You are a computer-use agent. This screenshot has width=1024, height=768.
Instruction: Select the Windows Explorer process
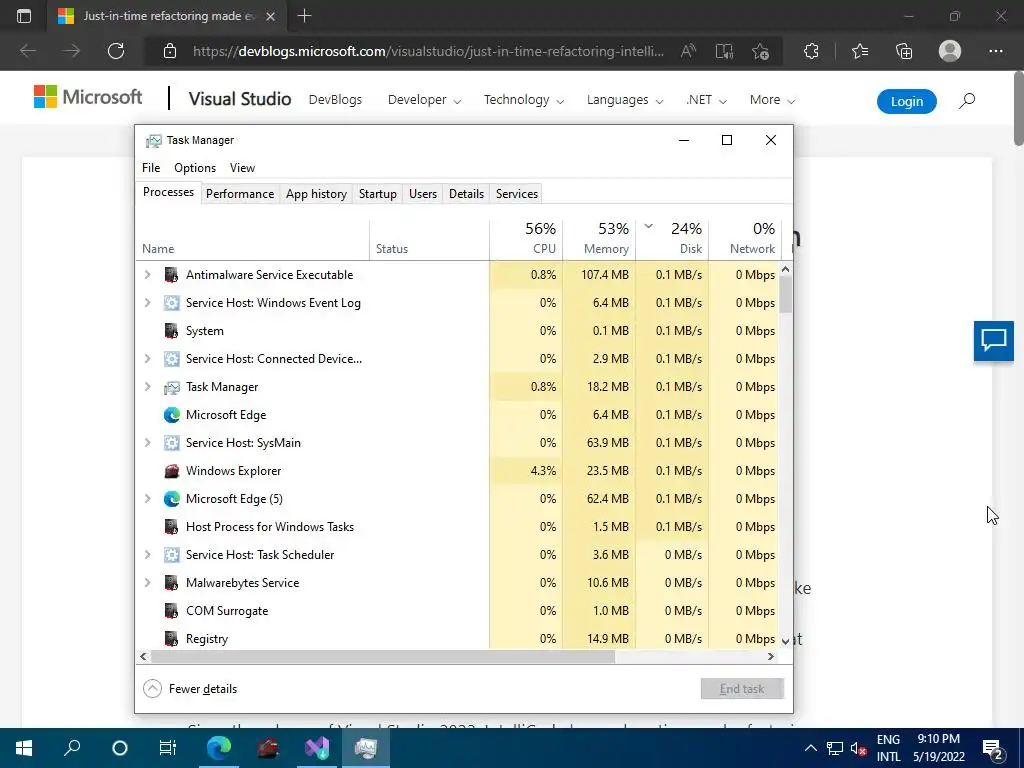tap(457, 471)
